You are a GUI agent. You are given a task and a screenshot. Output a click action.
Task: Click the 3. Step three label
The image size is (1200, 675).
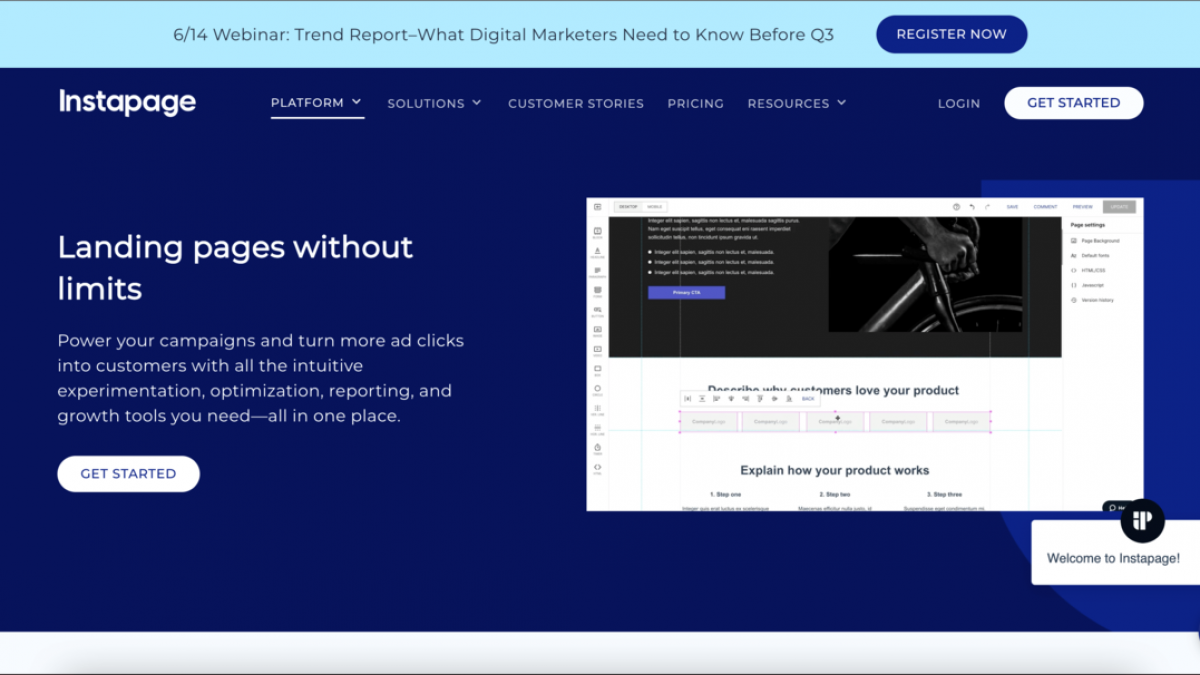point(944,494)
